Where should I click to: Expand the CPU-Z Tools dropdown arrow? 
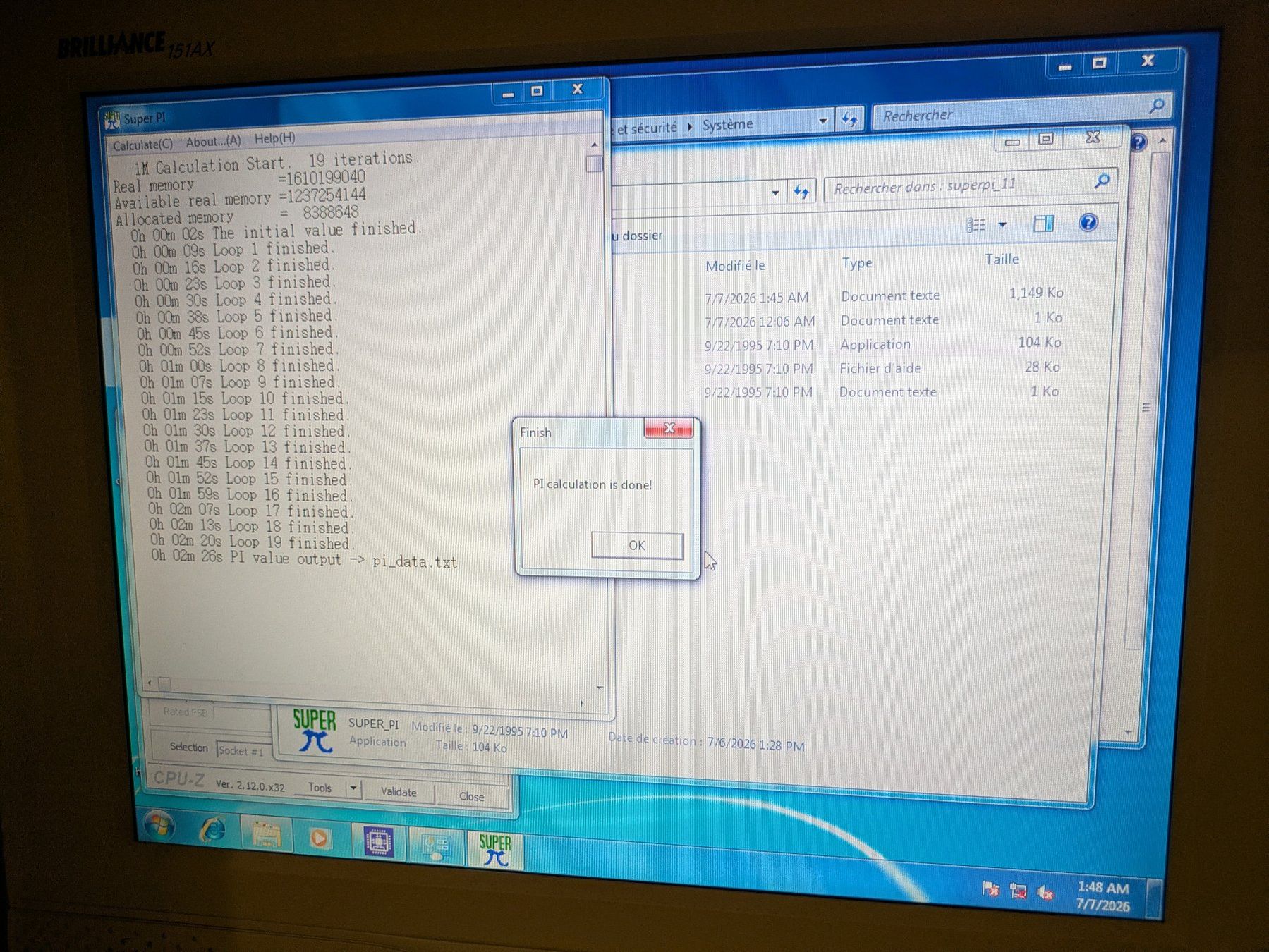pyautogui.click(x=353, y=788)
